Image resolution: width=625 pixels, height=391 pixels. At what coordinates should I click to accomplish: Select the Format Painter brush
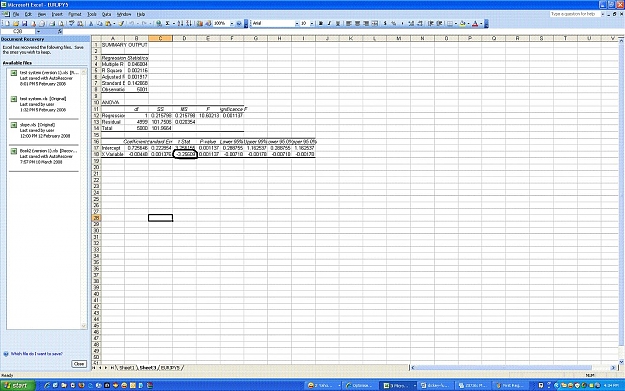pos(121,24)
